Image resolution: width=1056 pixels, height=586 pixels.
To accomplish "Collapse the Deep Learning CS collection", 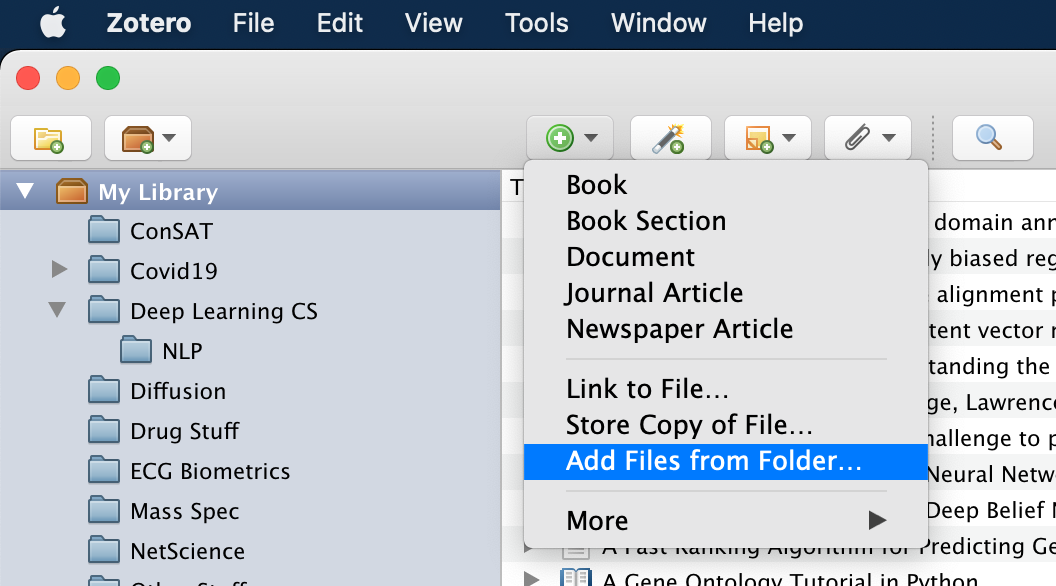I will click(x=58, y=310).
